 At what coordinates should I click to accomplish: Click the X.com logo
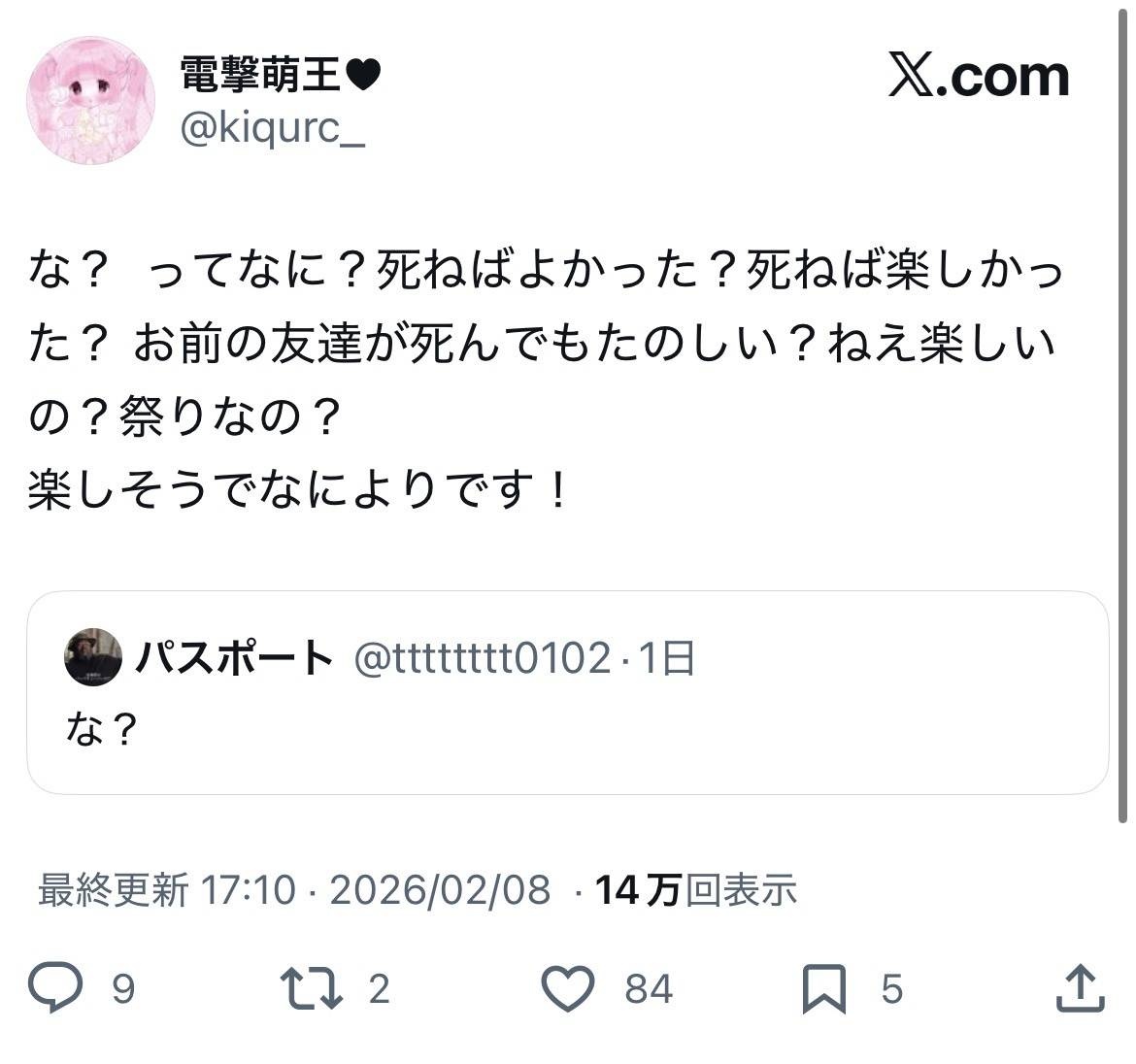(x=979, y=76)
